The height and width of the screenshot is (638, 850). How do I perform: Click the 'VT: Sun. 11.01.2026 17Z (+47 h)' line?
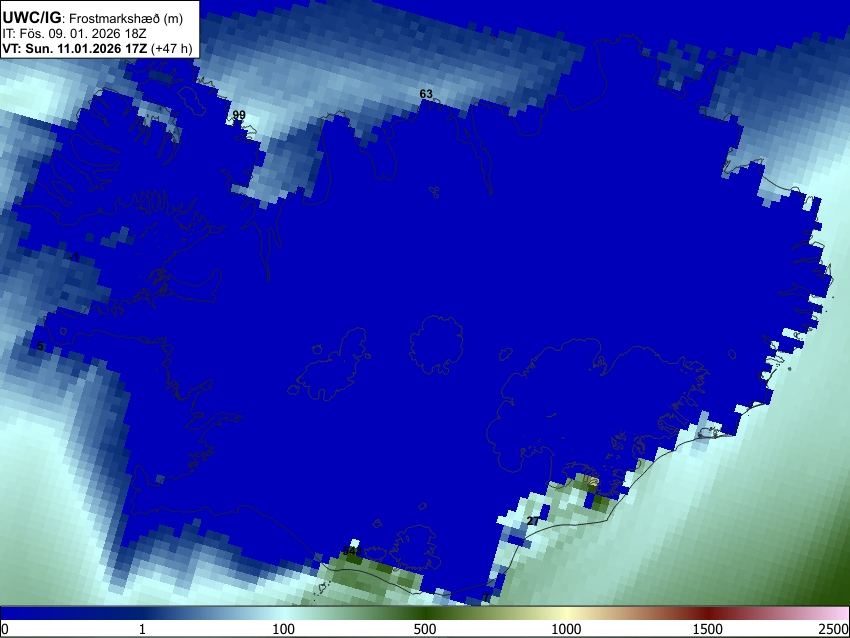click(x=97, y=48)
